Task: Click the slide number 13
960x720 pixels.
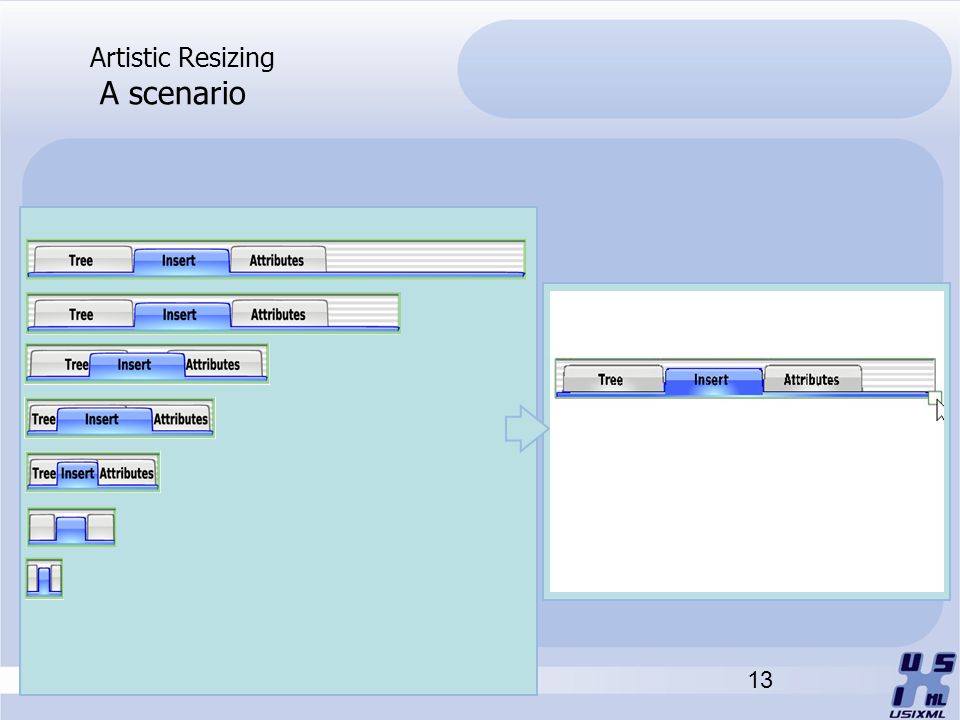Action: 760,680
